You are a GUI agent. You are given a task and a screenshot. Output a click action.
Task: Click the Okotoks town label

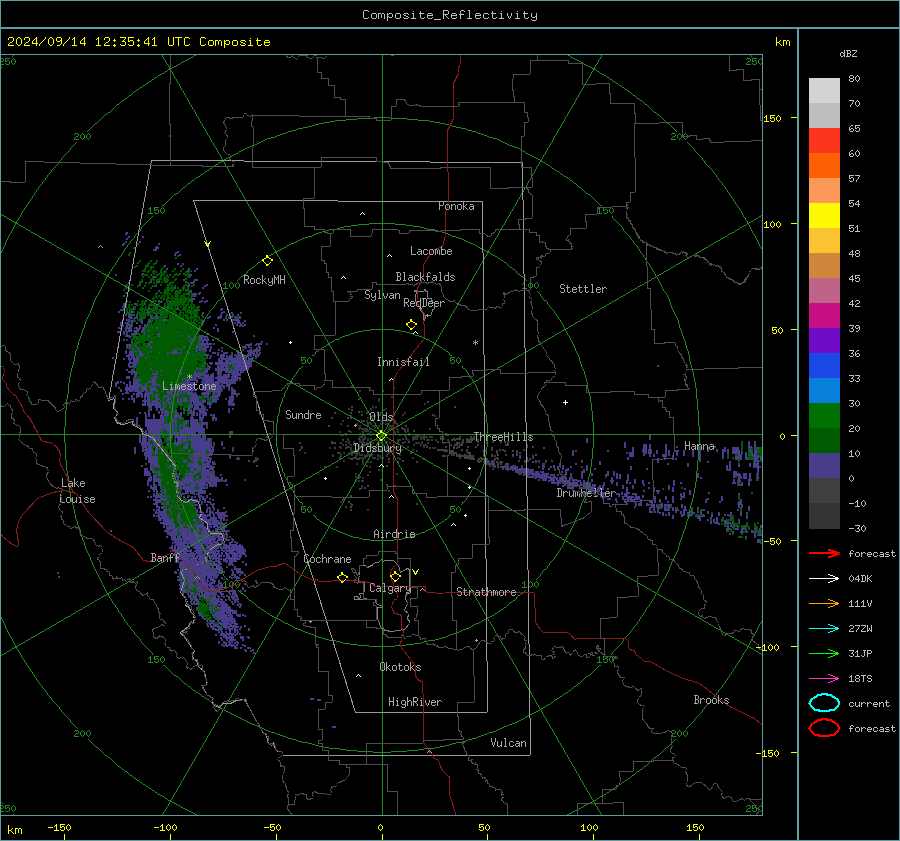tap(400, 667)
